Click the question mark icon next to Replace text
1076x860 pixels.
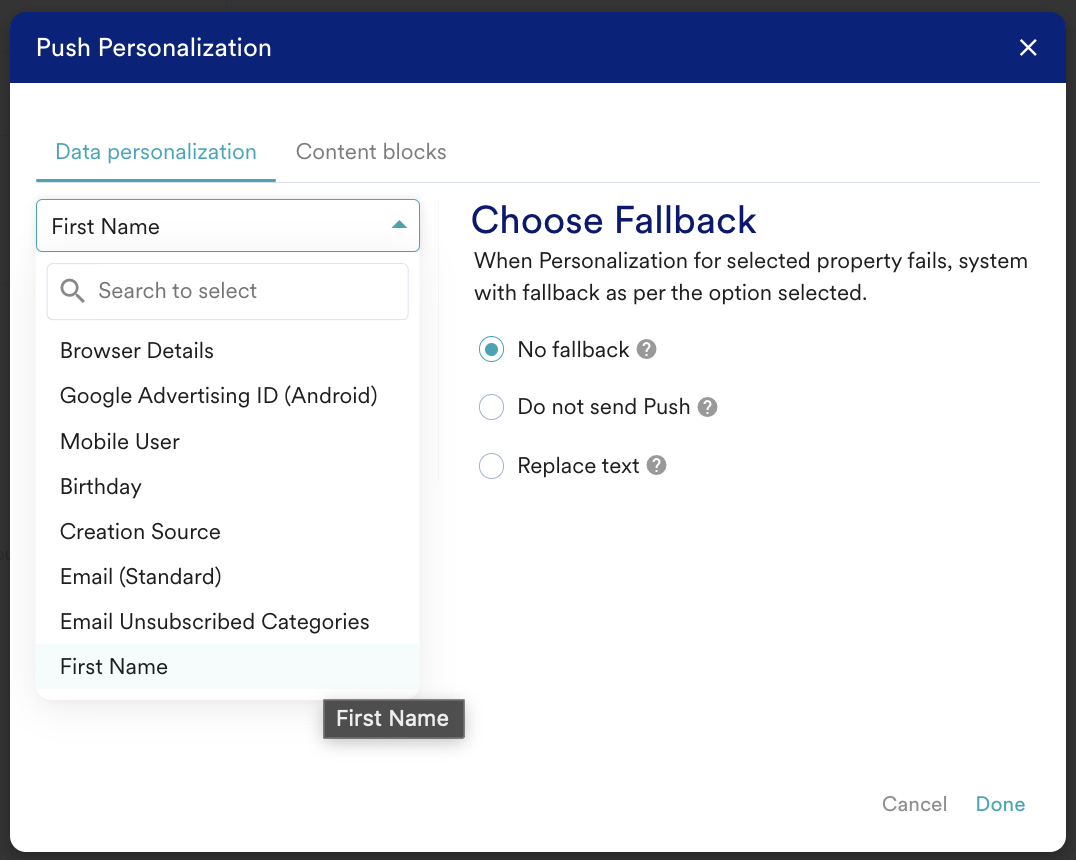tap(657, 465)
